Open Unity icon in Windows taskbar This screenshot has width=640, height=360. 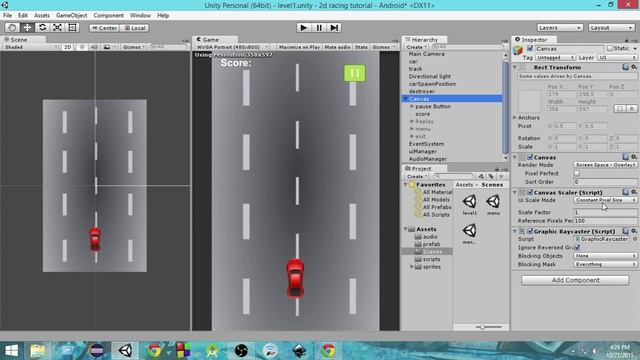point(125,351)
